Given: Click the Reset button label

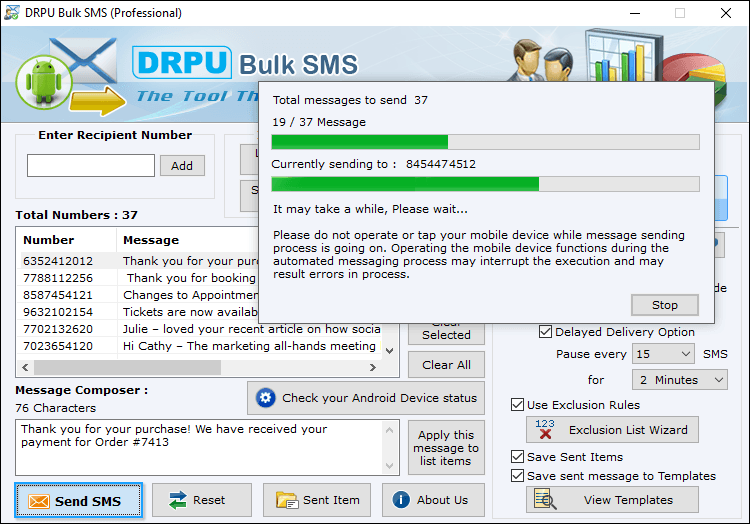Looking at the screenshot, I should (x=209, y=500).
